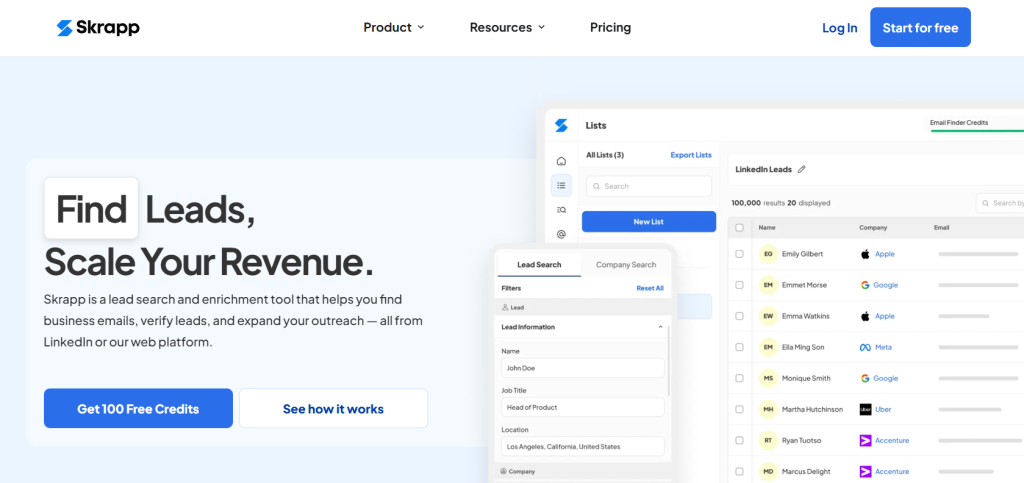Open the home icon in app sidebar
Viewport: 1024px width, 483px height.
tap(561, 161)
